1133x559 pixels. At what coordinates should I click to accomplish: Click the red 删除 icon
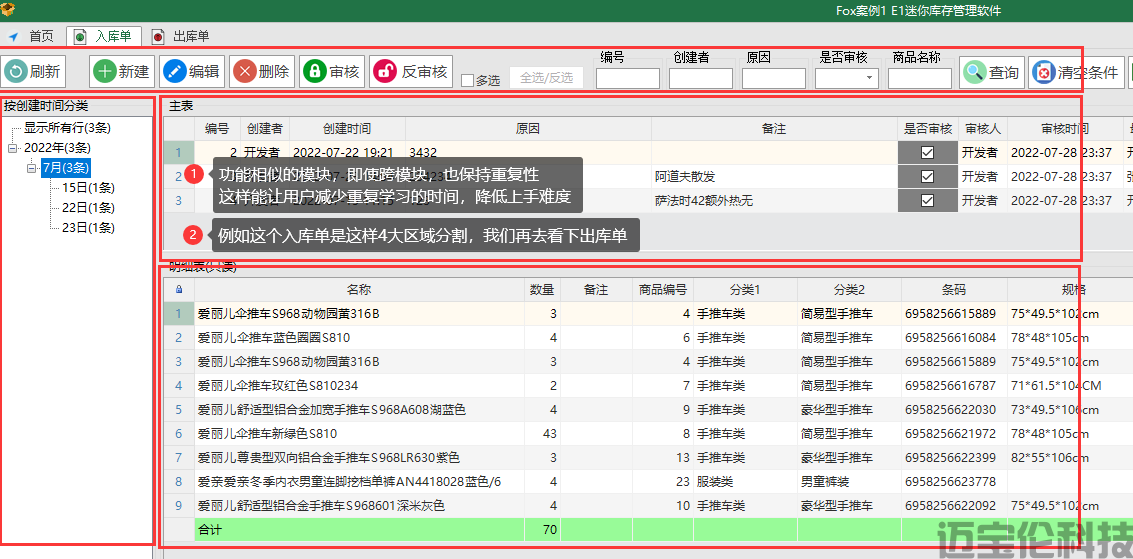245,72
